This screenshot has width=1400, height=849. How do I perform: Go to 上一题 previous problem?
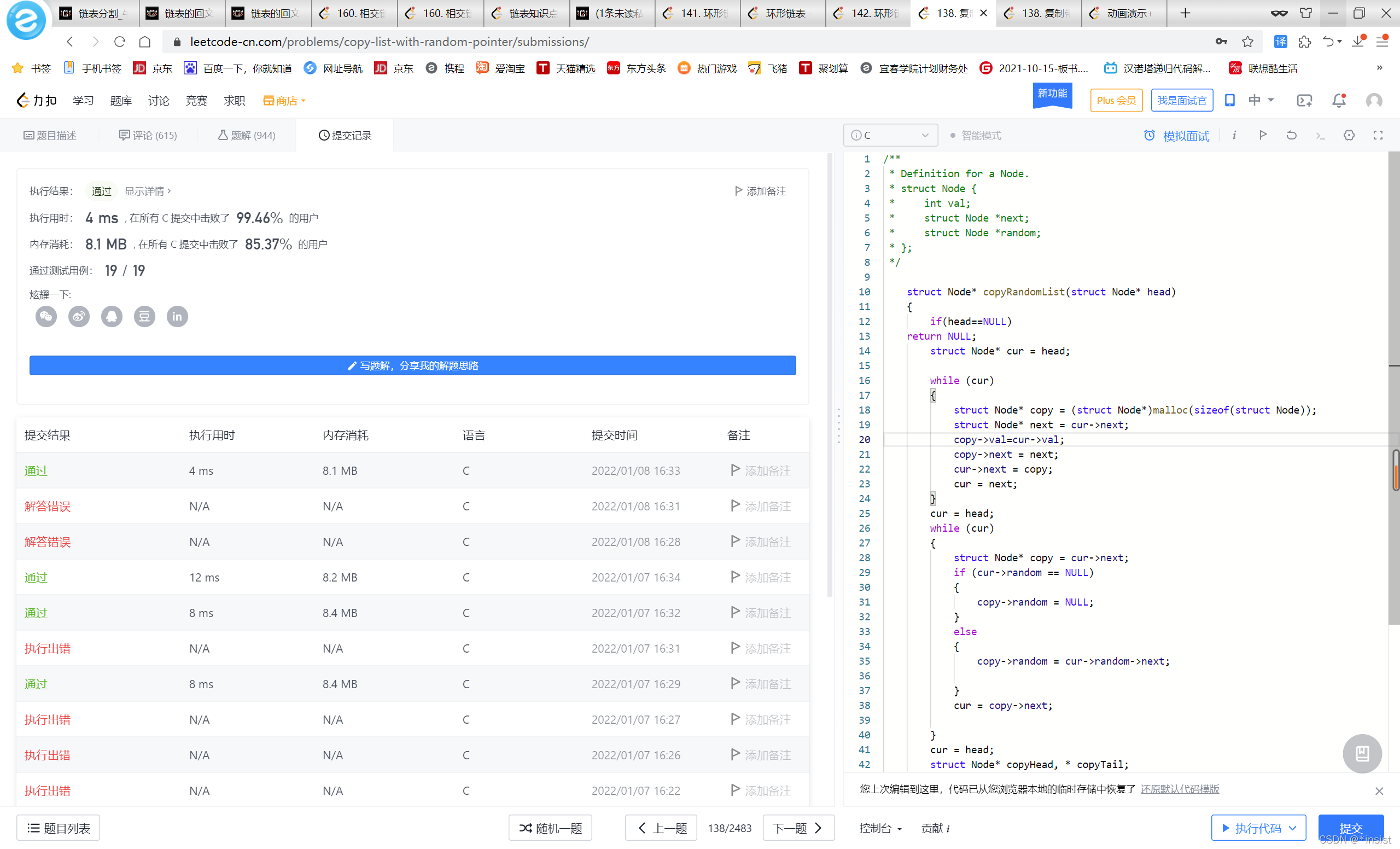pos(661,828)
